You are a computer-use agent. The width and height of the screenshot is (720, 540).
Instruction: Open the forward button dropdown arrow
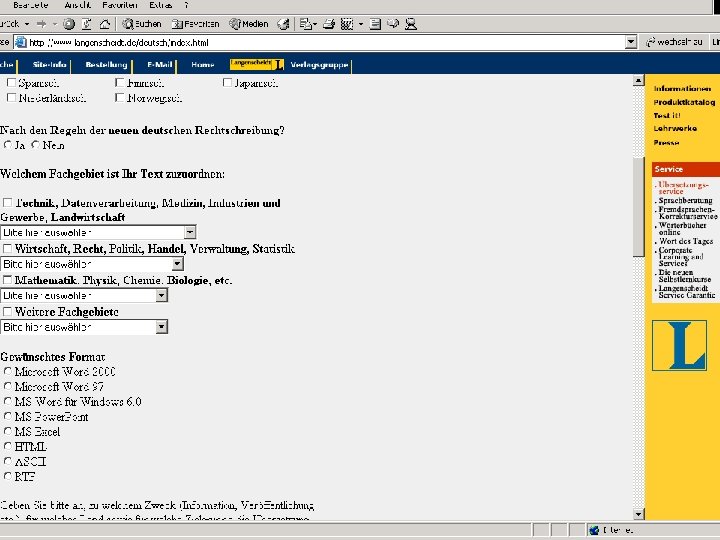click(55, 24)
